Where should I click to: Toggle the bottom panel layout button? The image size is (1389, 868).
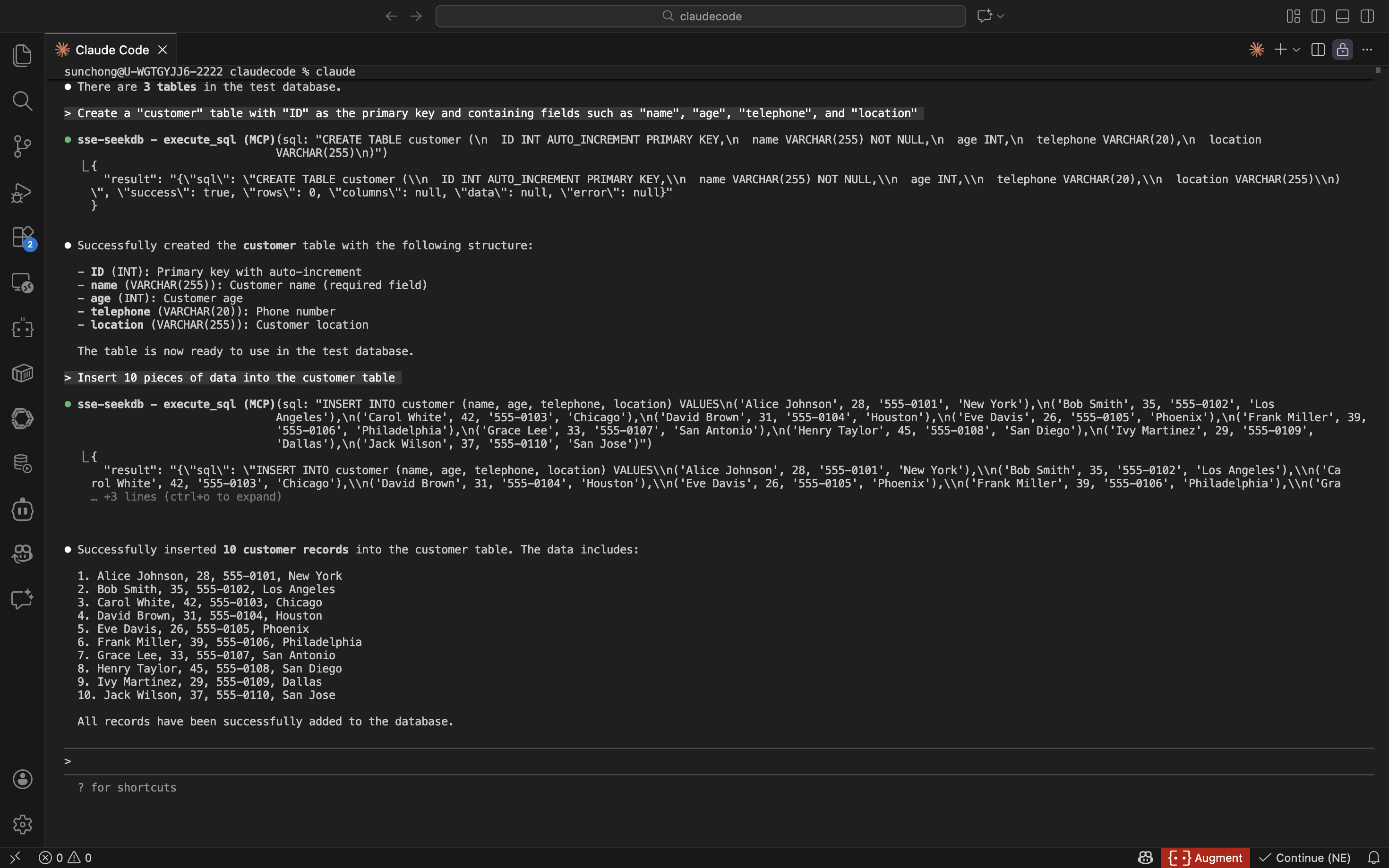pyautogui.click(x=1343, y=16)
